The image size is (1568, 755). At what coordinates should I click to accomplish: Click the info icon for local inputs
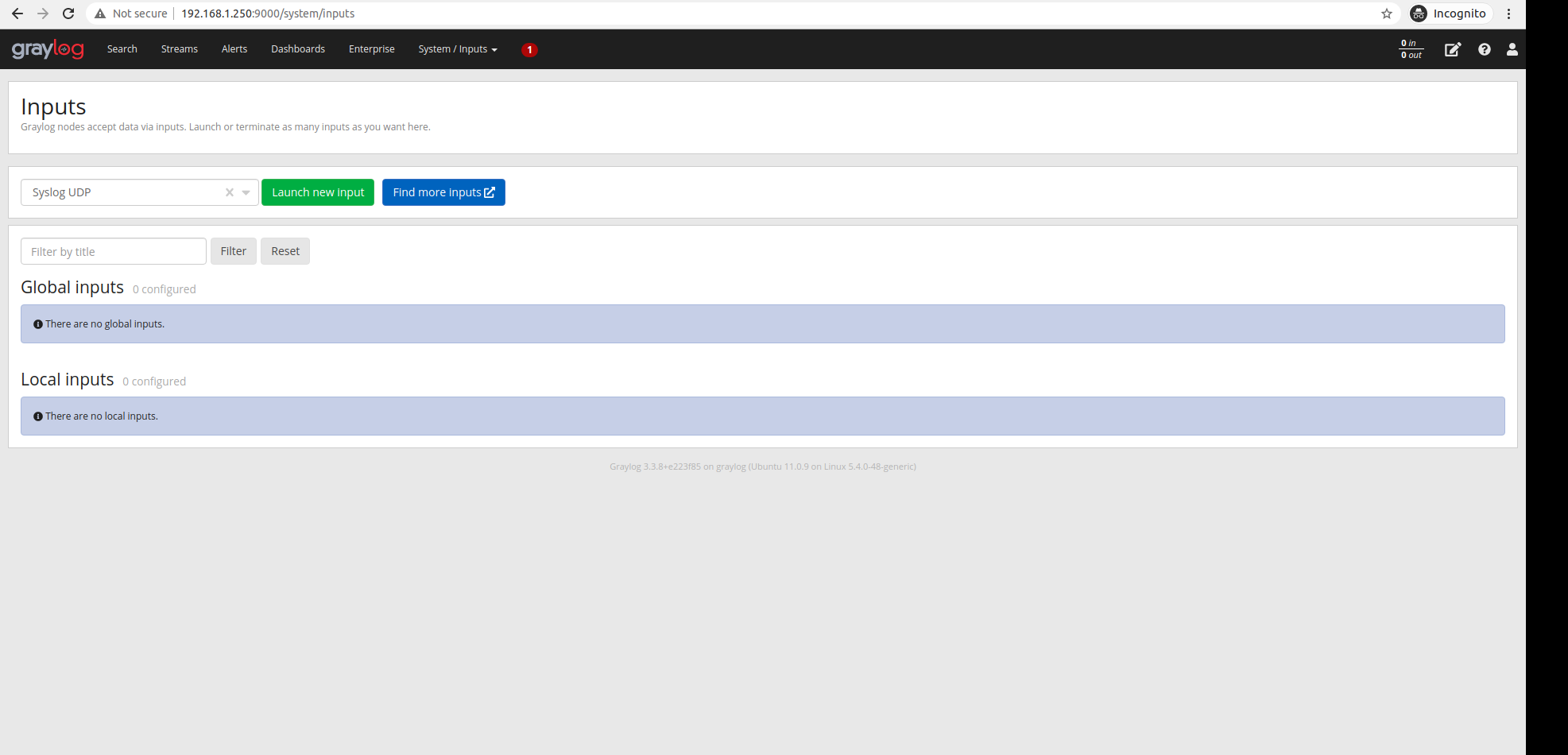pyautogui.click(x=37, y=416)
